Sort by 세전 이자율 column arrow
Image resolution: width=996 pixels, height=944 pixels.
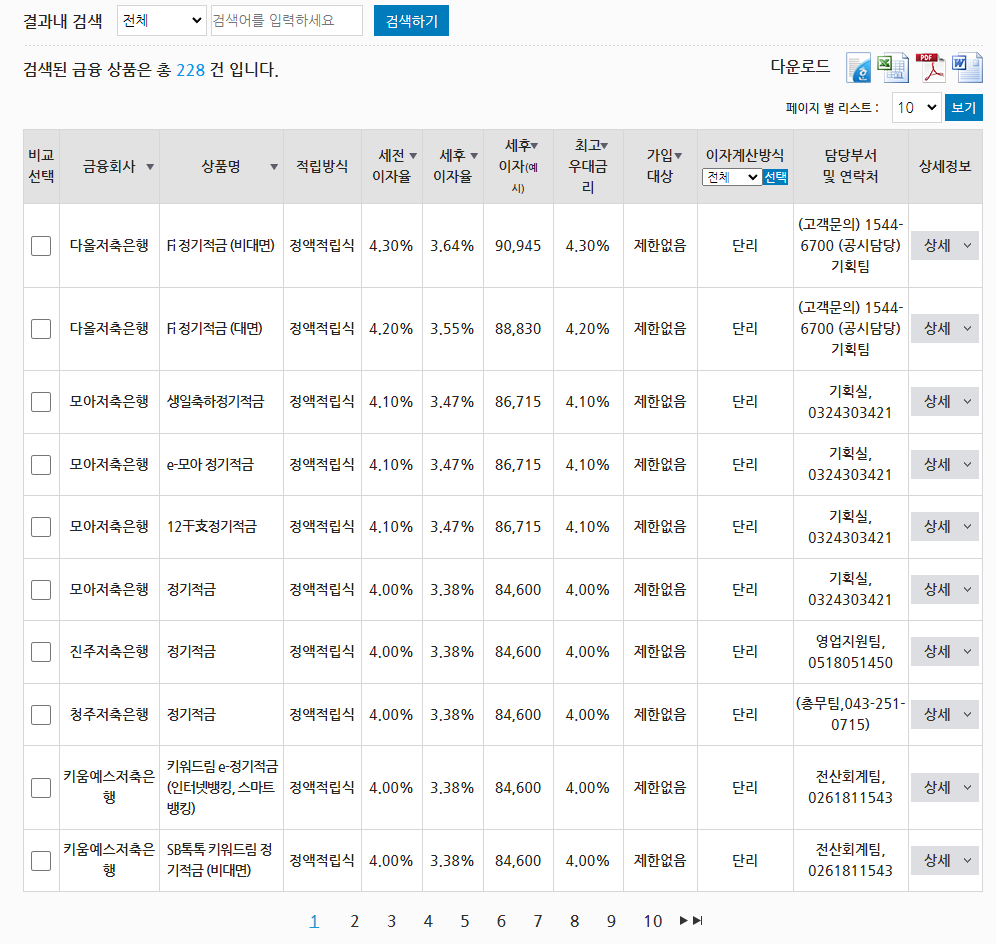[x=413, y=156]
